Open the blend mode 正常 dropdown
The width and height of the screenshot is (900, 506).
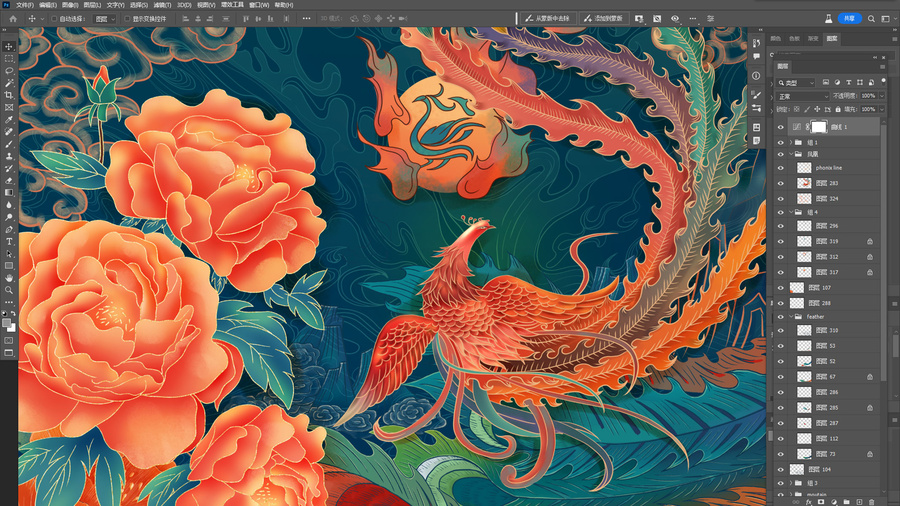coord(802,96)
